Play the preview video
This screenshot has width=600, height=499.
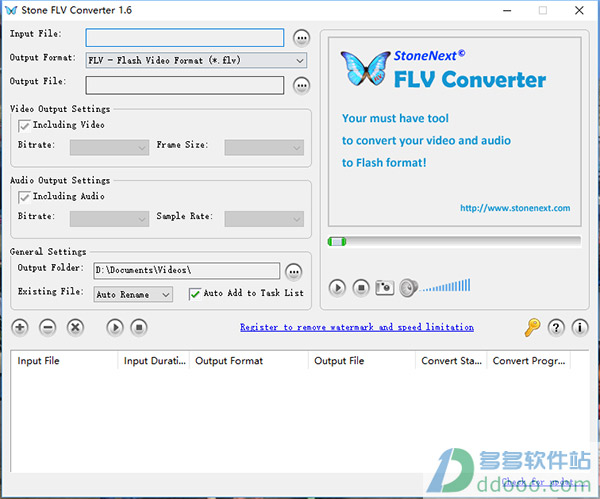pyautogui.click(x=337, y=288)
